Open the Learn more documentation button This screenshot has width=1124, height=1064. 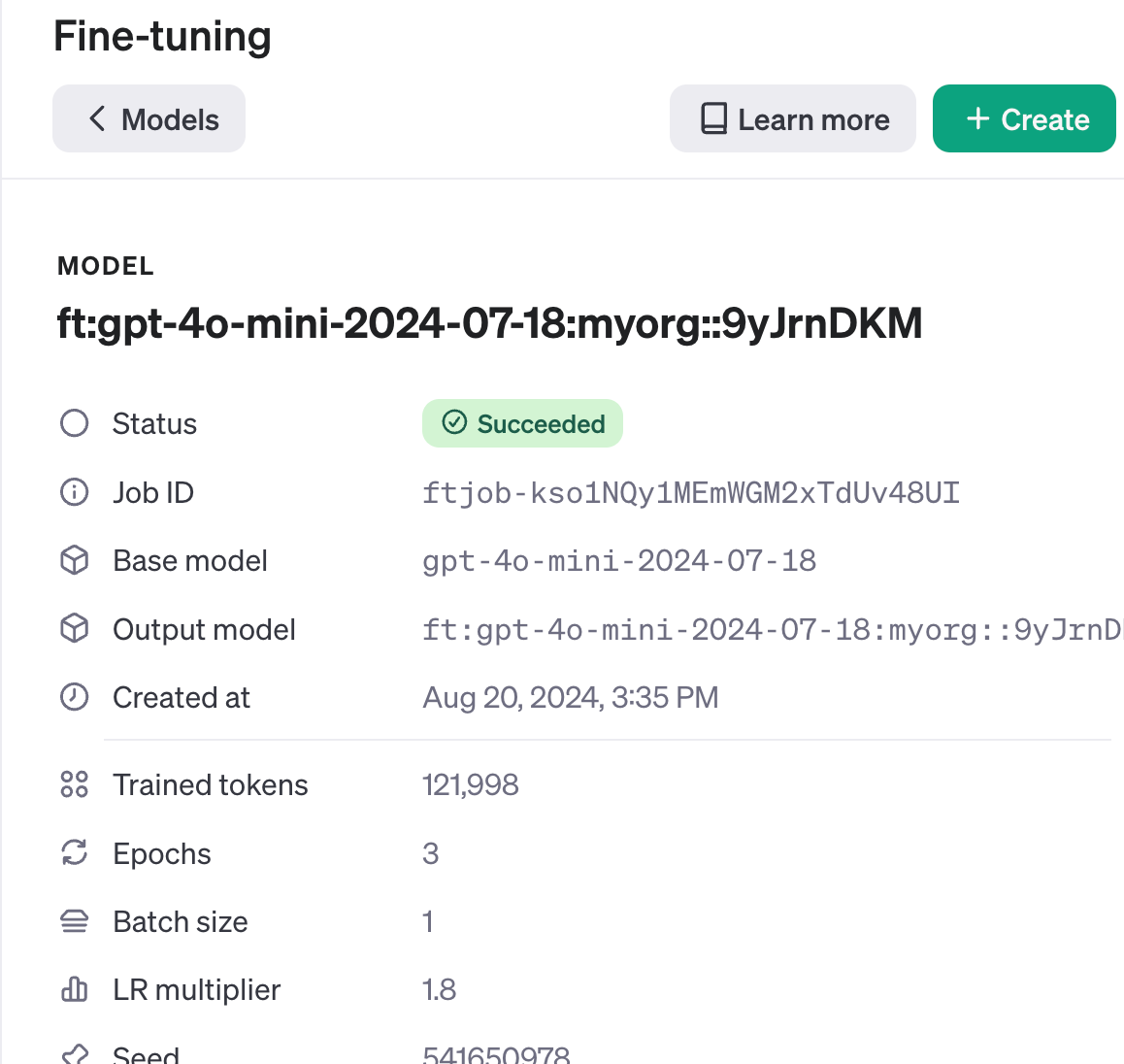coord(793,119)
